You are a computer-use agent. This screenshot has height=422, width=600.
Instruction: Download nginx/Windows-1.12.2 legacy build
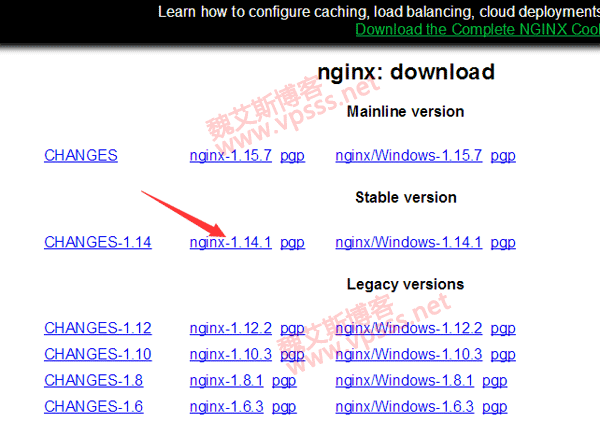click(408, 328)
